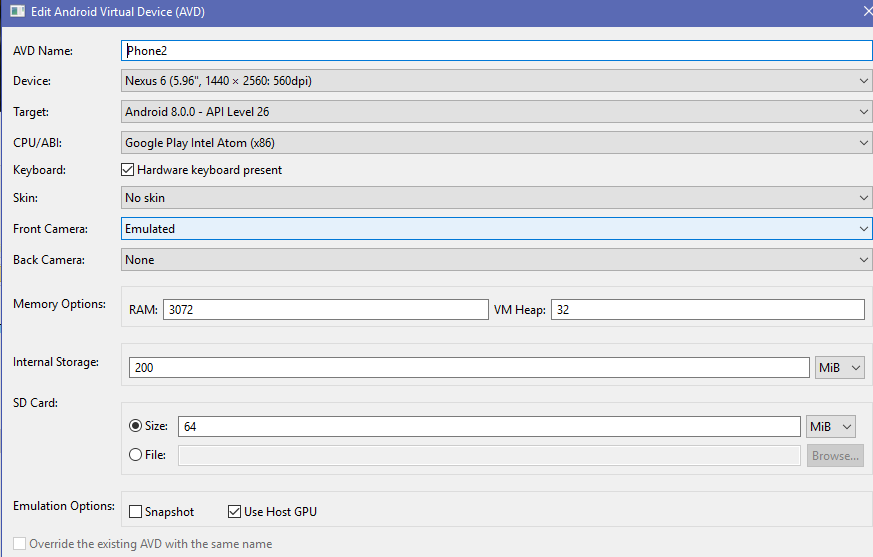Toggle the Use Host GPU checkbox
The image size is (873, 557).
[234, 512]
